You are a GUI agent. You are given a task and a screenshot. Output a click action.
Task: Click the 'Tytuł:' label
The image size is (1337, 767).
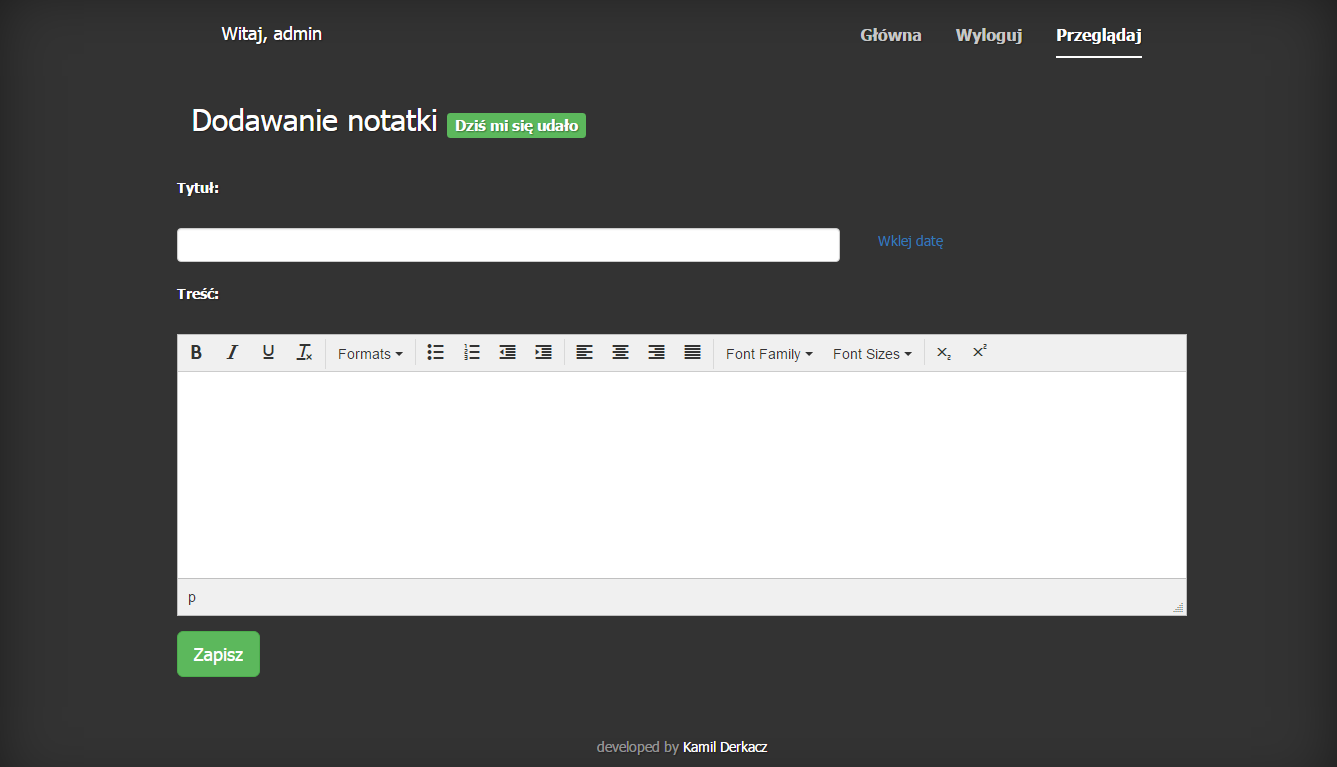(x=198, y=188)
